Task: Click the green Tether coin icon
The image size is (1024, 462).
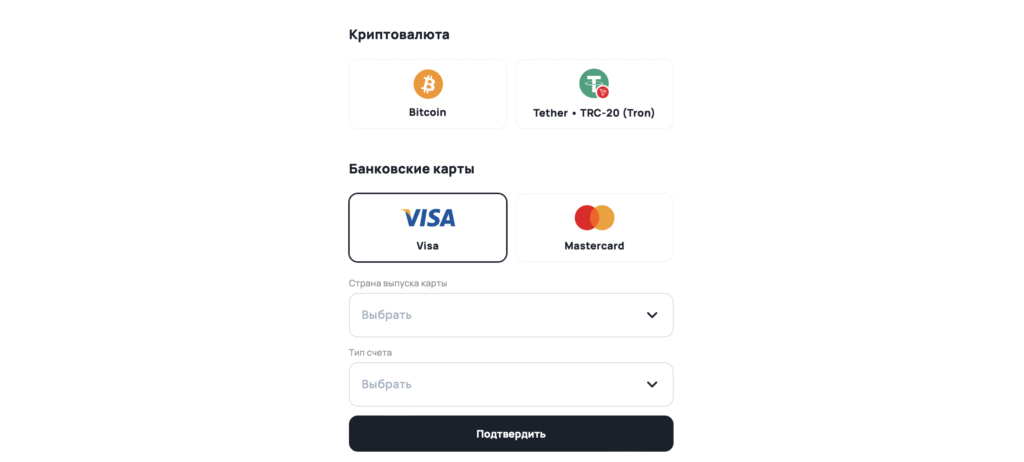Action: (x=592, y=82)
